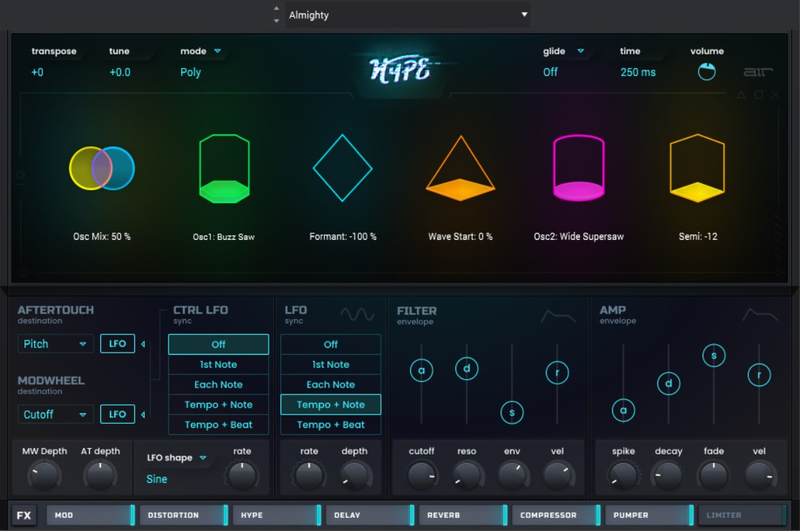Toggle the Reverb effect power switch
The width and height of the screenshot is (800, 531).
pyautogui.click(x=505, y=515)
